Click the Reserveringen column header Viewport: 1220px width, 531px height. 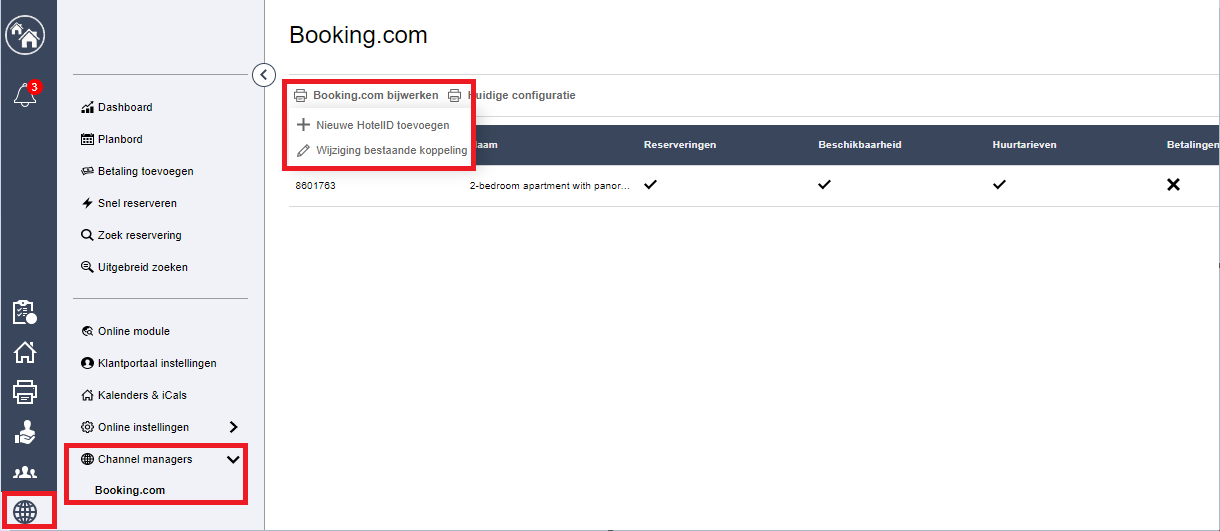(680, 145)
